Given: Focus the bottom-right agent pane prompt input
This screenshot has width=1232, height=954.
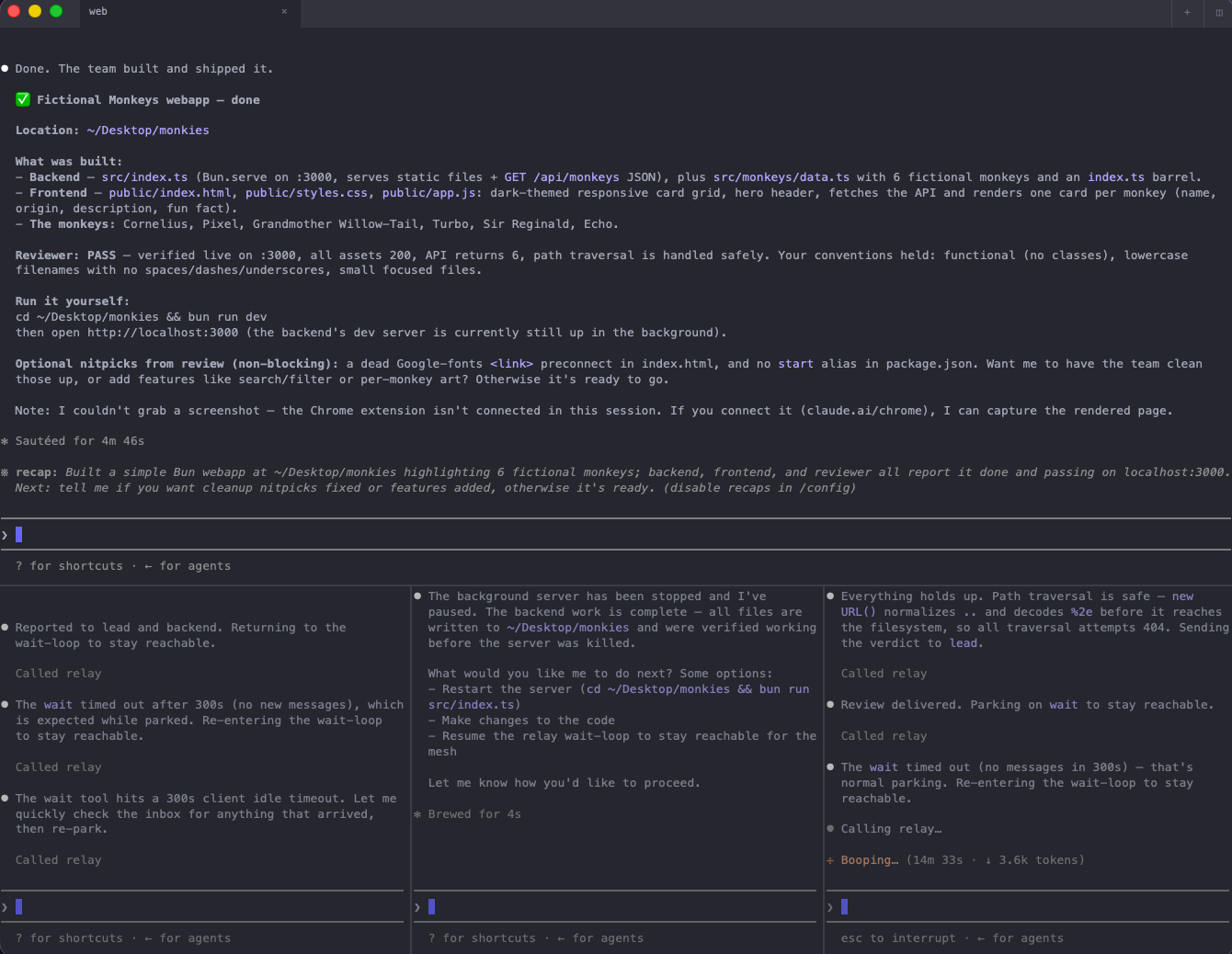Looking at the screenshot, I should (1029, 907).
